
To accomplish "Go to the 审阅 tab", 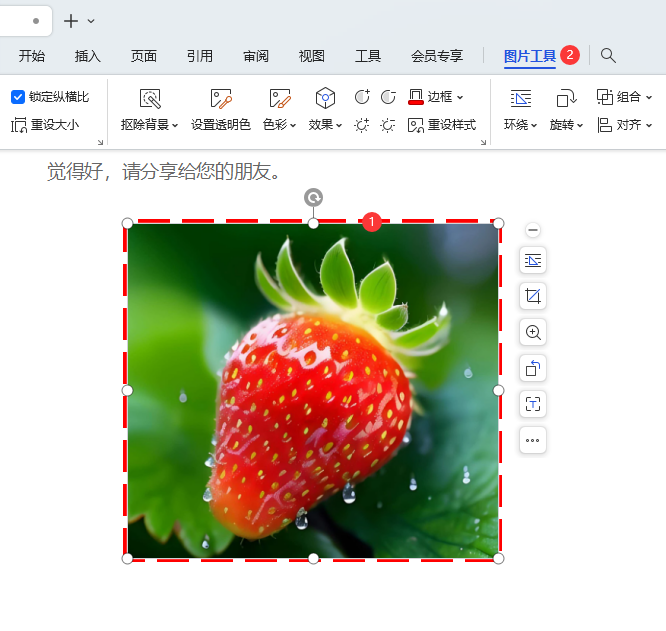I will (x=256, y=56).
